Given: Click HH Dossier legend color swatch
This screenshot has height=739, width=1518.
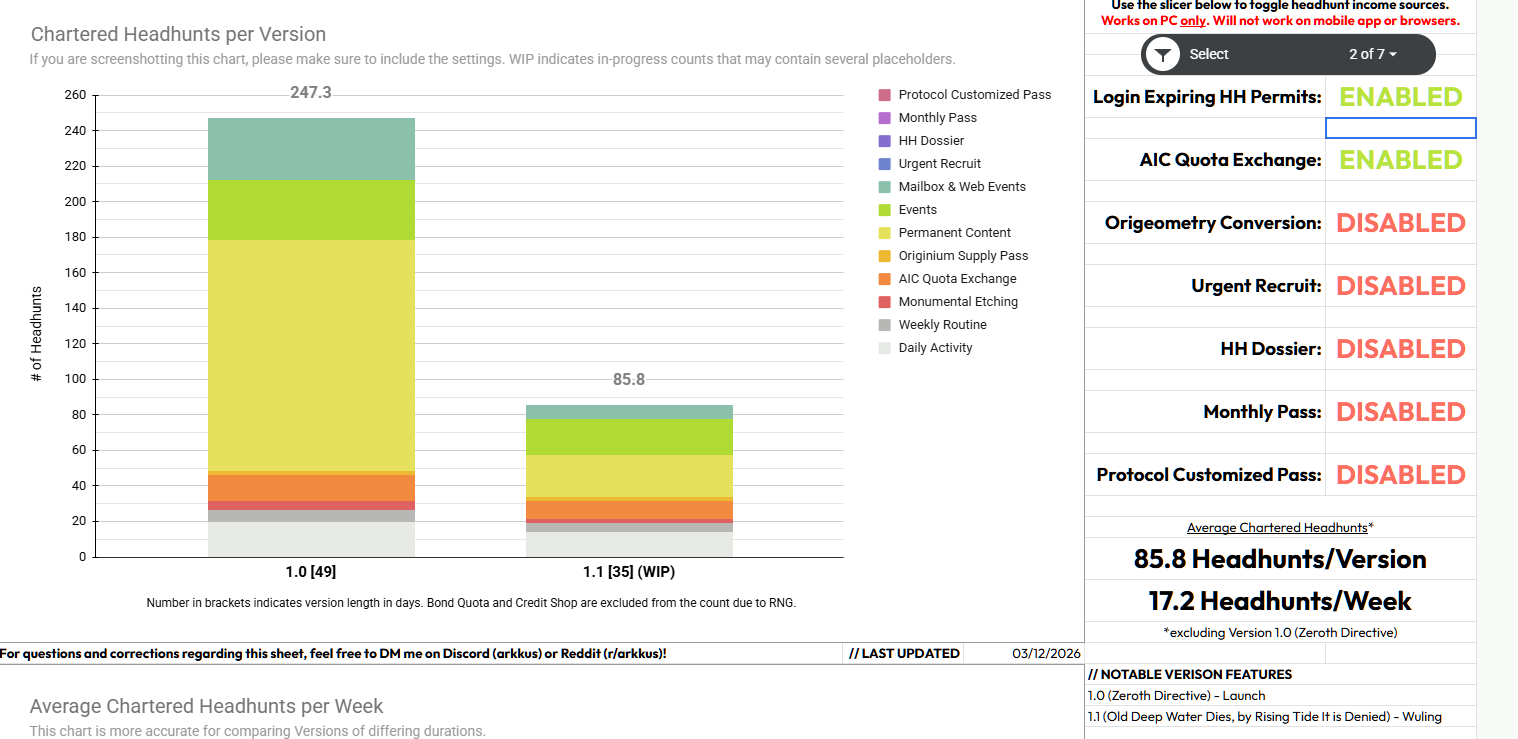Looking at the screenshot, I should tap(884, 141).
